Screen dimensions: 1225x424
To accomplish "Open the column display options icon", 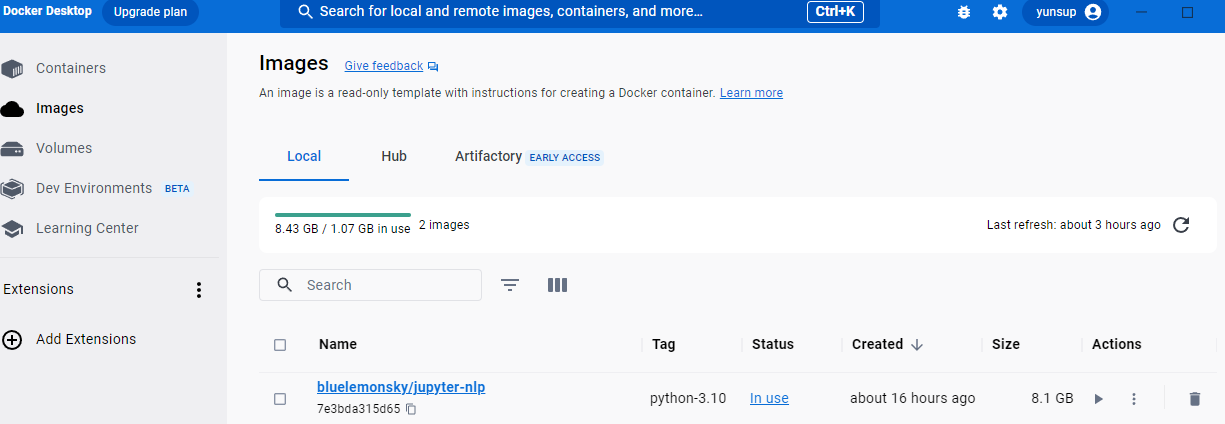I will [558, 285].
